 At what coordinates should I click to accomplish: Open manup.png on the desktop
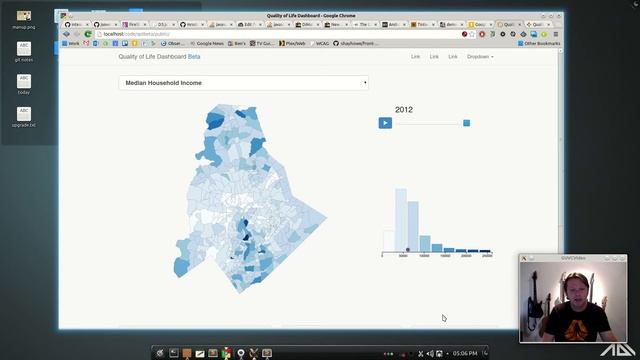pyautogui.click(x=24, y=19)
